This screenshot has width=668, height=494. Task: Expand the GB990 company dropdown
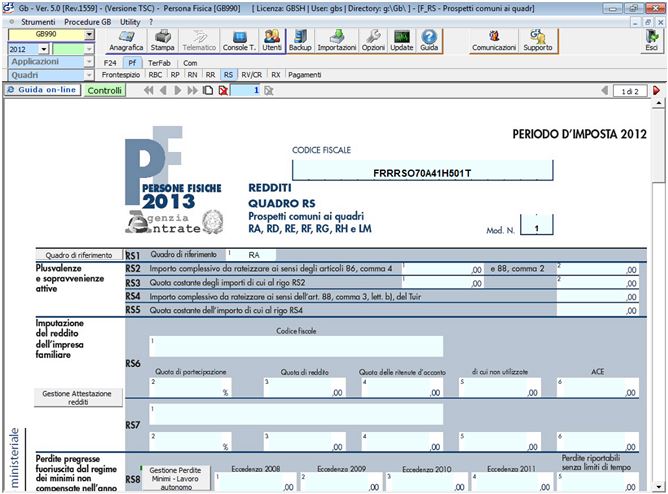tap(89, 35)
